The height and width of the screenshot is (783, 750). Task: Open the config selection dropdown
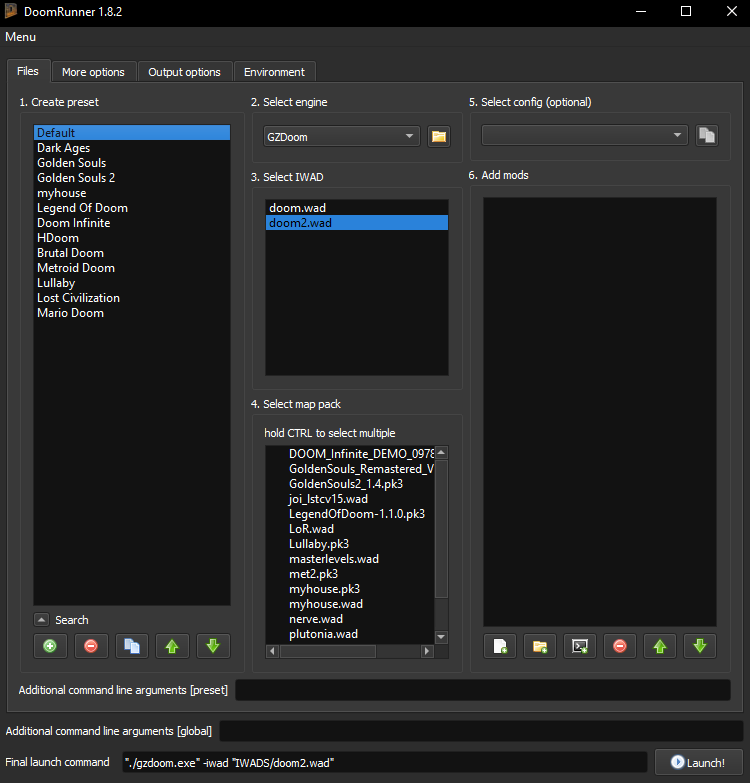585,135
